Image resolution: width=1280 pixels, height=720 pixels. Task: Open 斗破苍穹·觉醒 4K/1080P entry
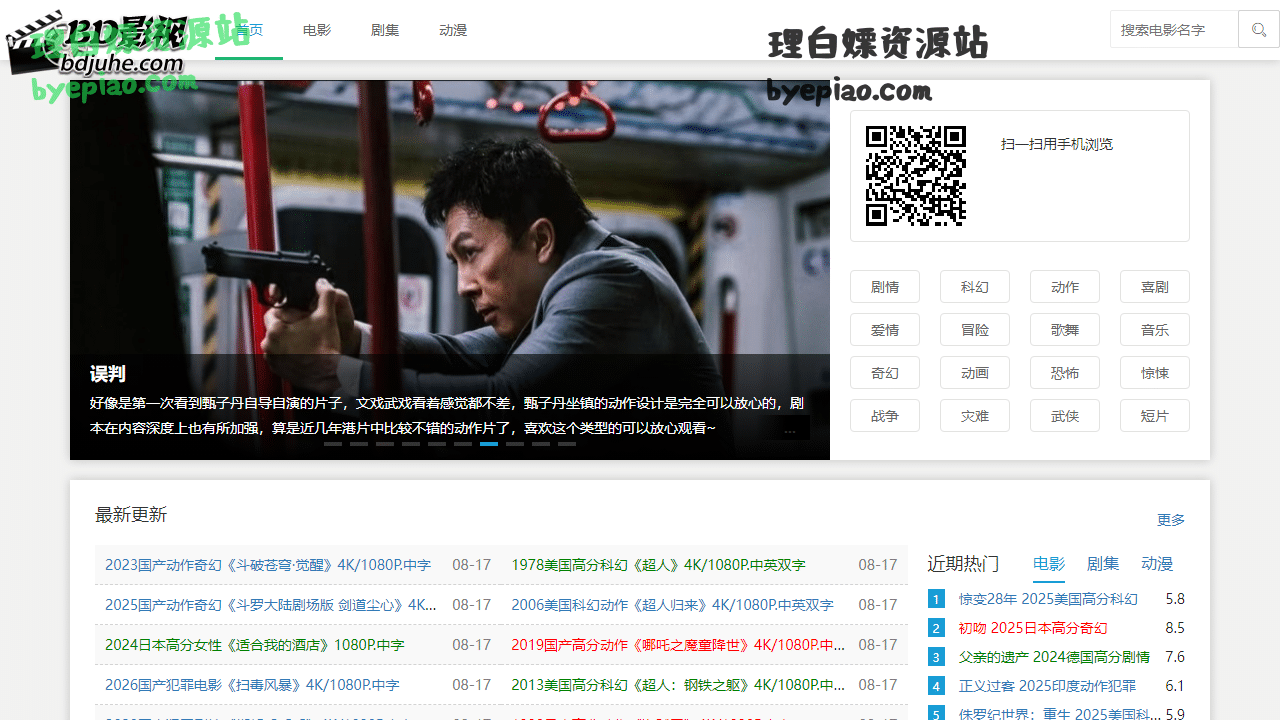click(268, 565)
